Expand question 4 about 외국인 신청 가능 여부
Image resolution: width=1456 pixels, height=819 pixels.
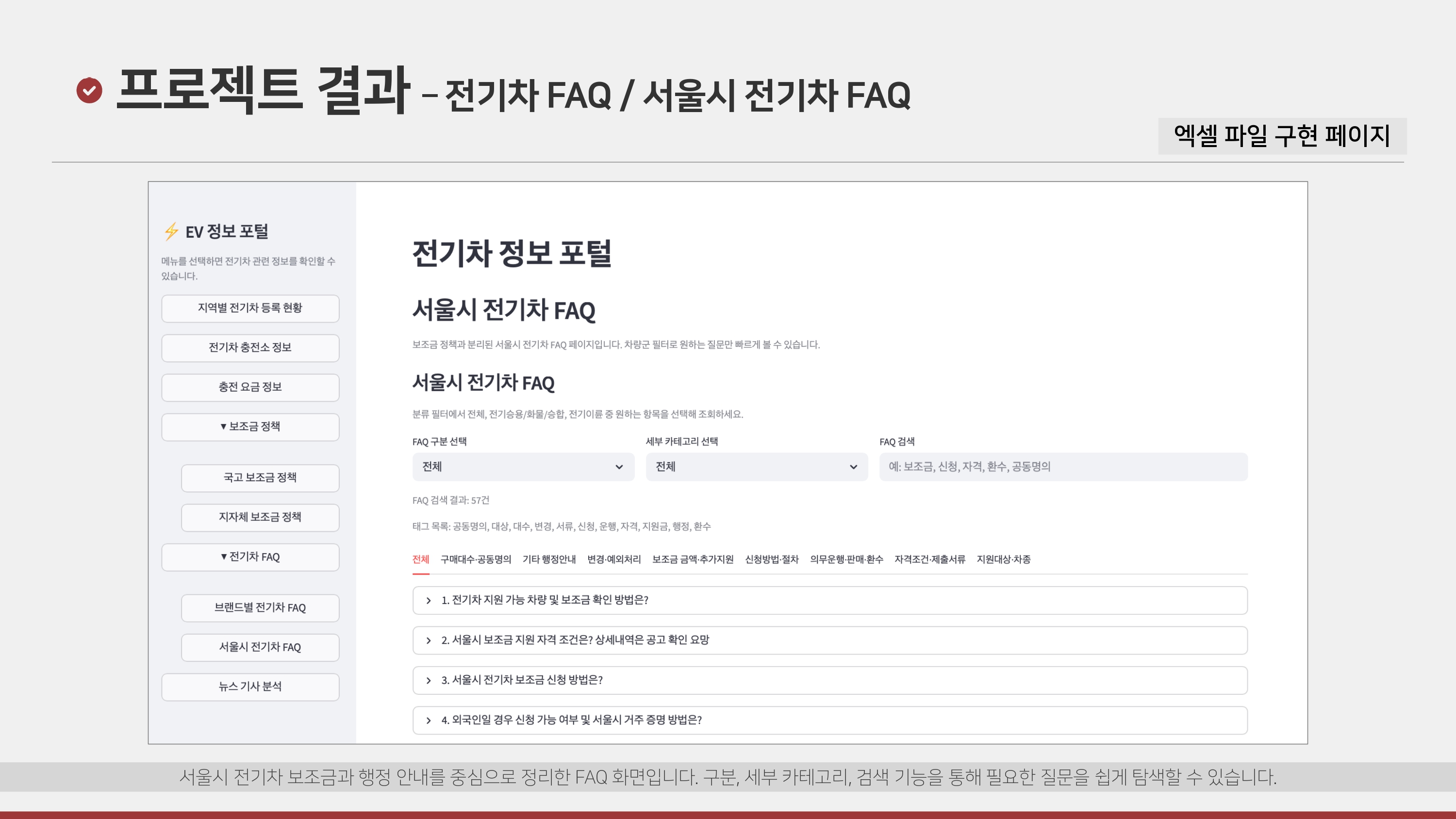coord(571,720)
